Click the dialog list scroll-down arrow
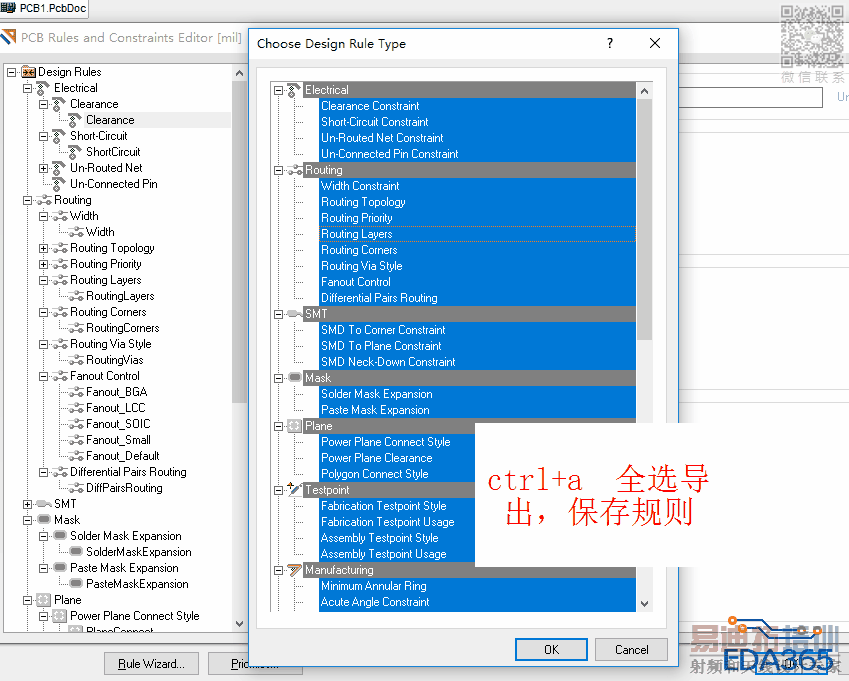The image size is (849, 681). (x=644, y=604)
